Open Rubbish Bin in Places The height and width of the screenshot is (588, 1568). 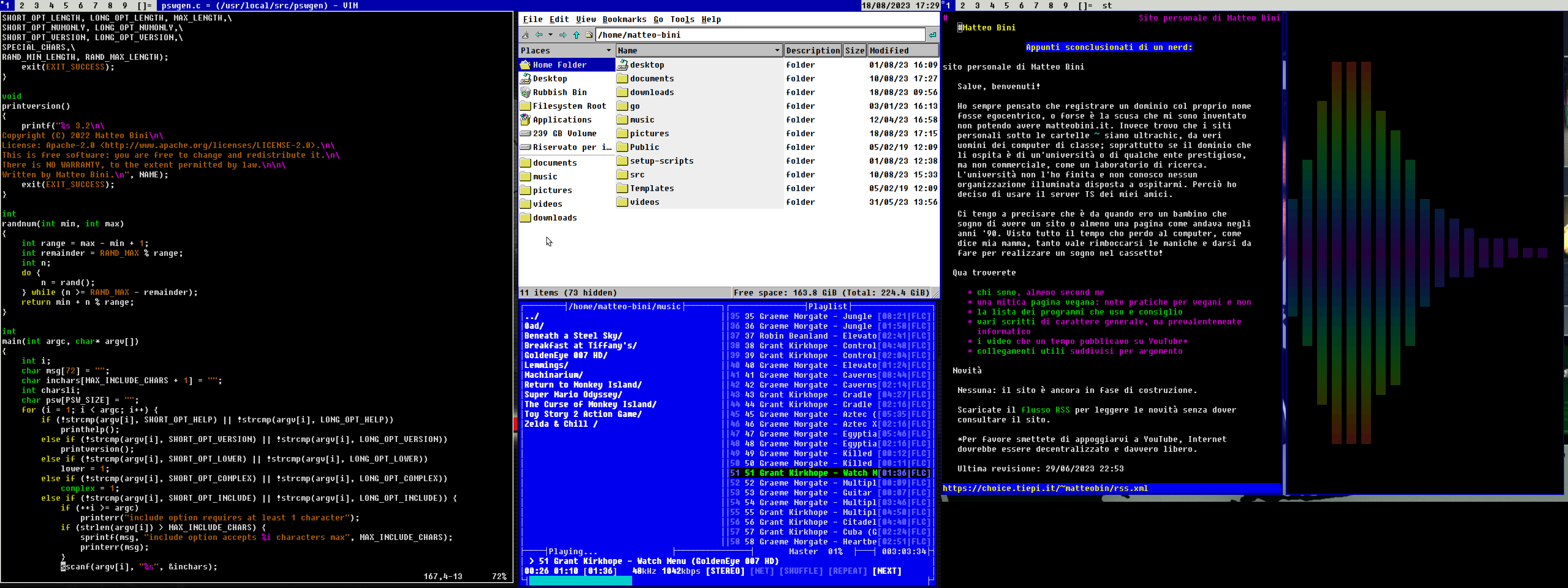click(559, 93)
